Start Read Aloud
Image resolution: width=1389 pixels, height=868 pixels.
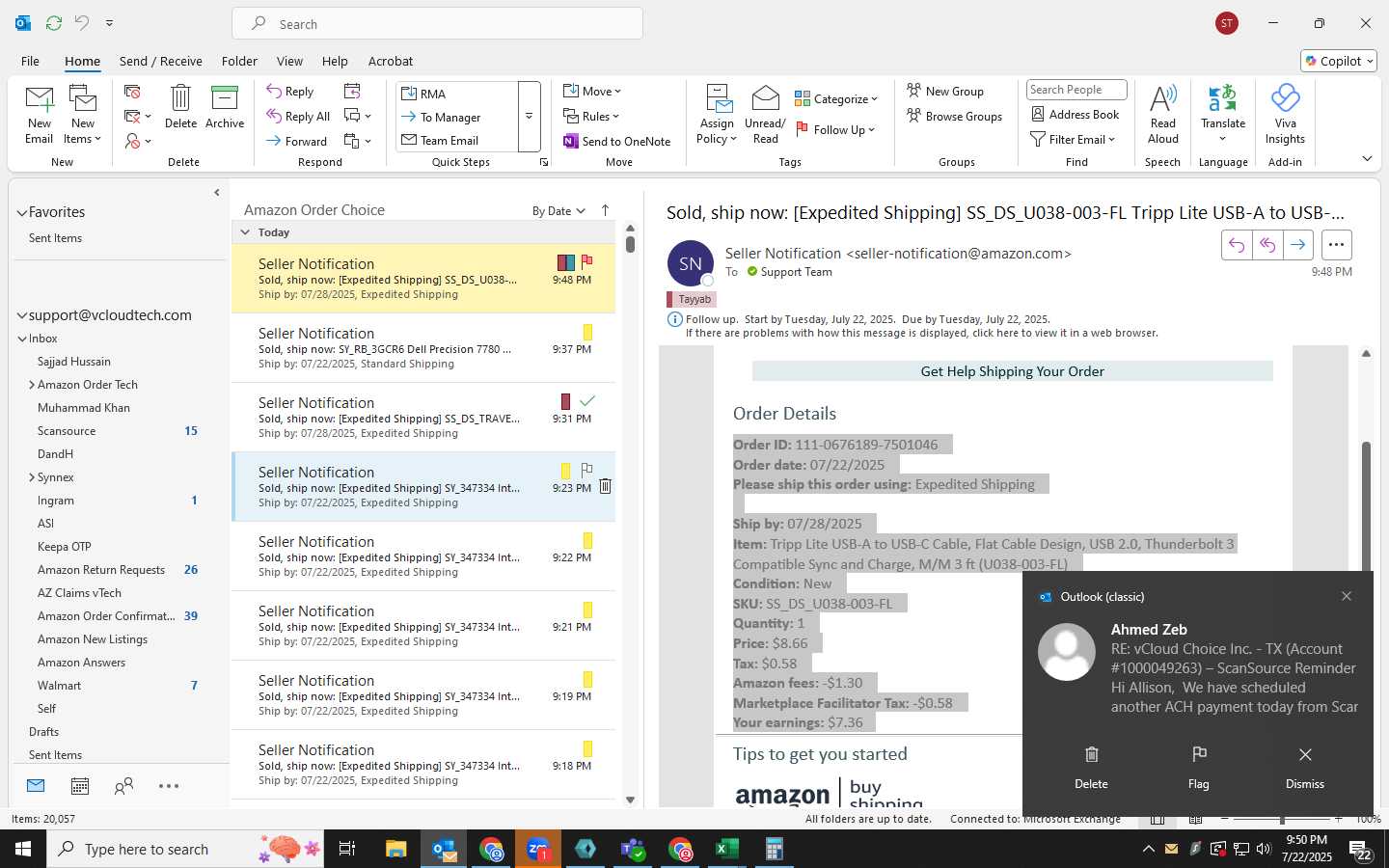(x=1162, y=114)
